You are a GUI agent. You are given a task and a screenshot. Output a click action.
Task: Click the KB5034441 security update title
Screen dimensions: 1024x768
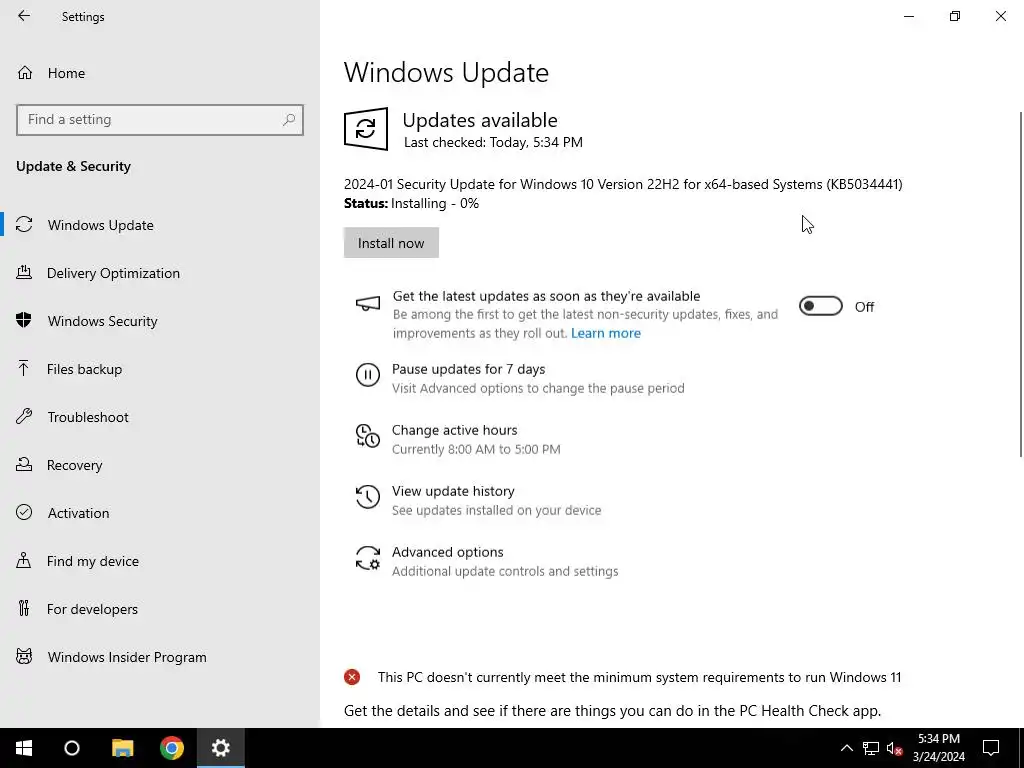tap(623, 184)
